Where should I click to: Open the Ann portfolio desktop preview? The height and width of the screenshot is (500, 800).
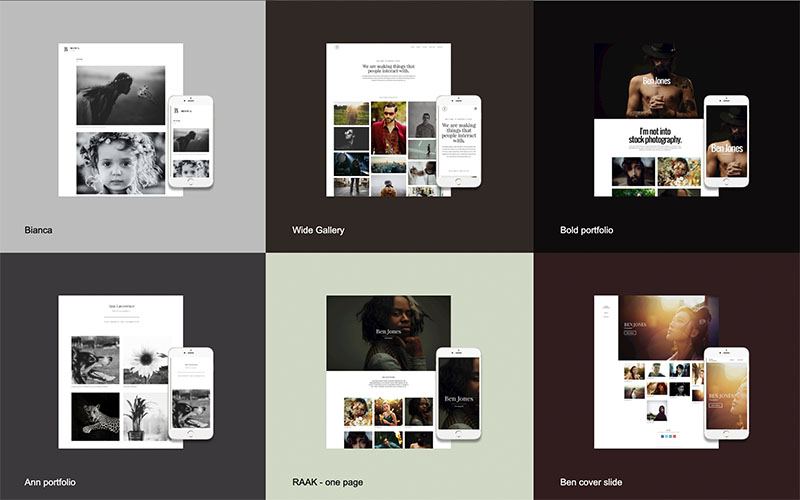pos(120,372)
